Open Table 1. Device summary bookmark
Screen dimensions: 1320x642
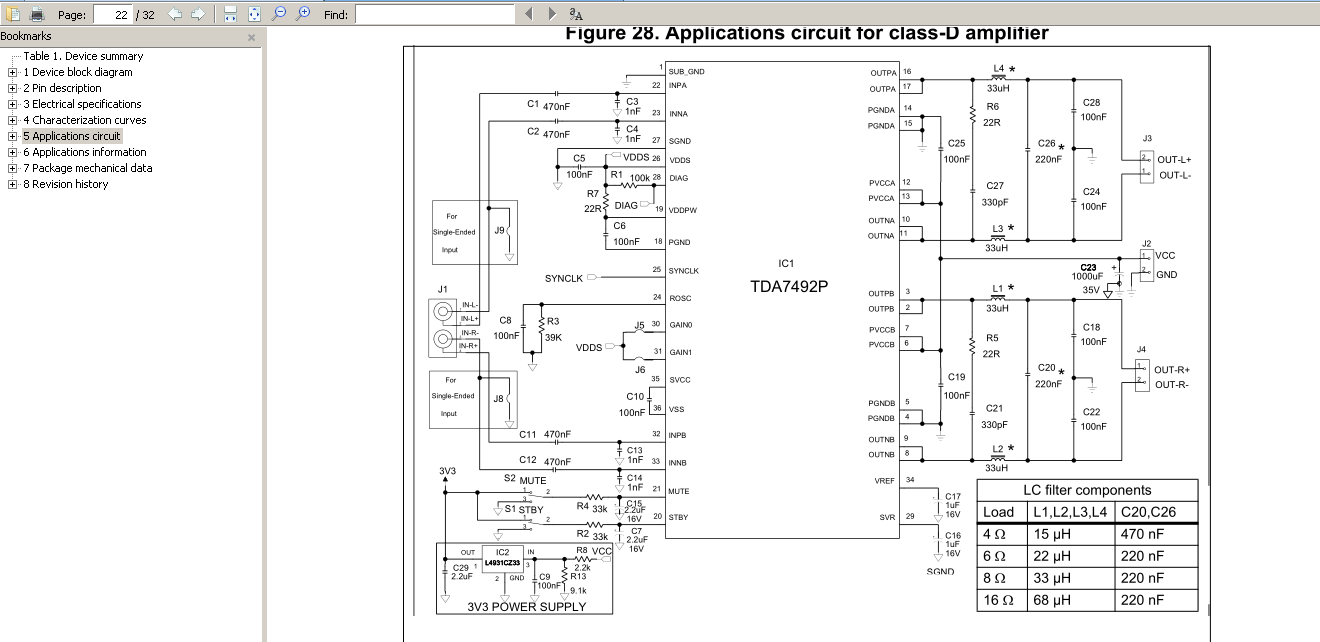[83, 56]
